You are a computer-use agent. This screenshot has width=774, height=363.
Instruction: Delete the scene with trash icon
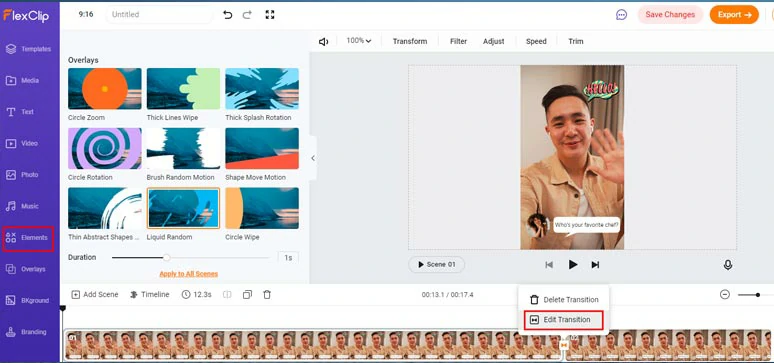(267, 294)
